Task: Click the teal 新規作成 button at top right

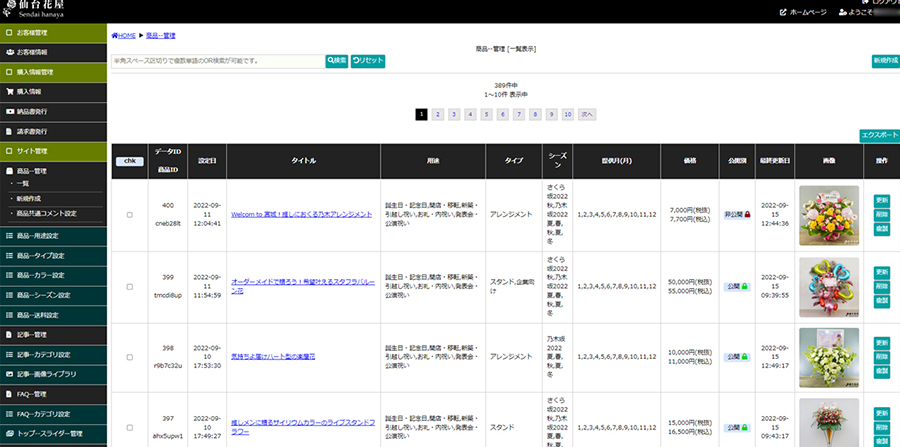Action: click(x=886, y=61)
